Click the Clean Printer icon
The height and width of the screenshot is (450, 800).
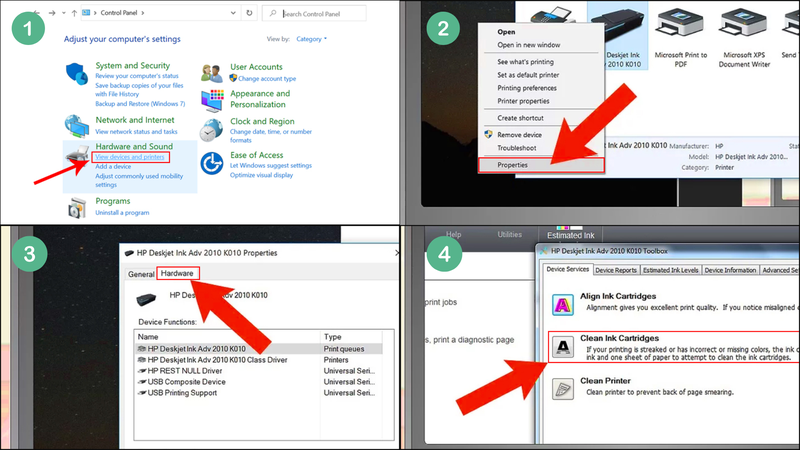tap(563, 389)
